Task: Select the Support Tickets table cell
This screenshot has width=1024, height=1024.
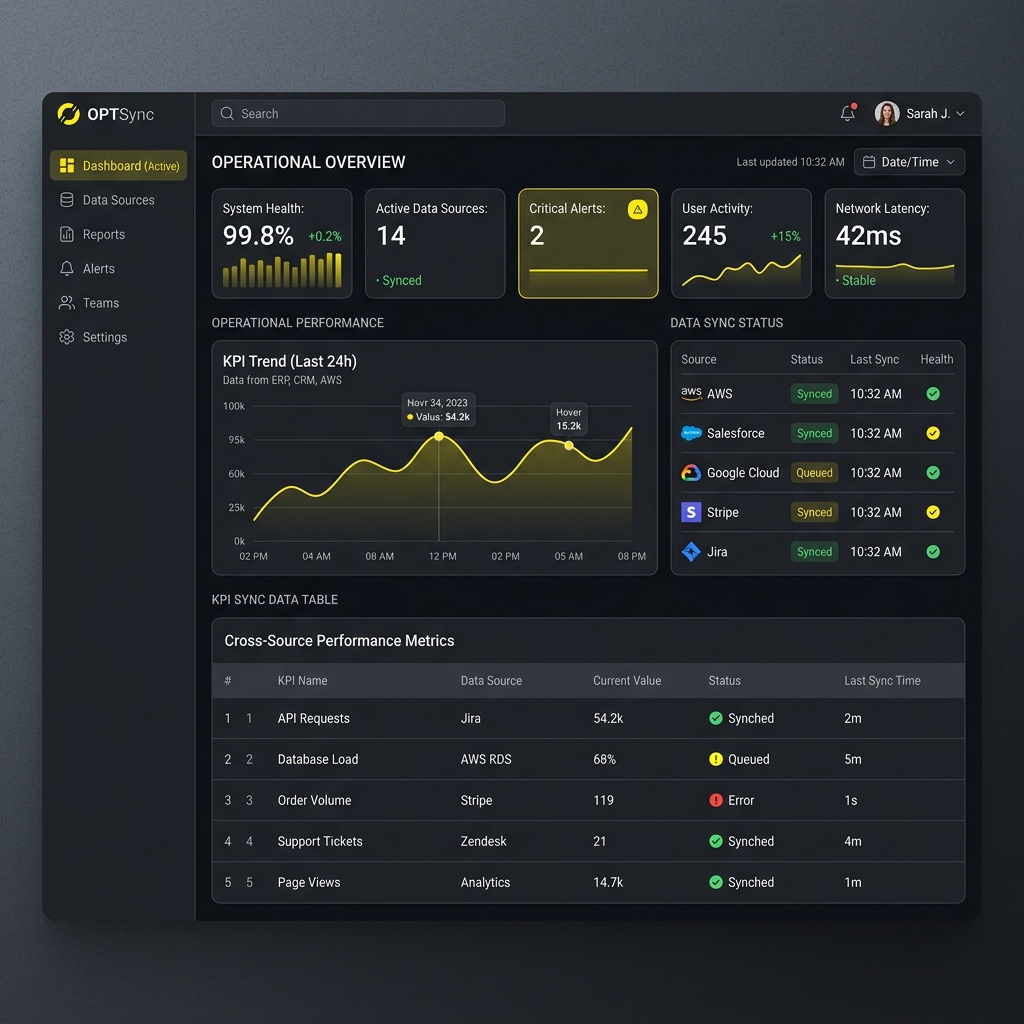Action: pyautogui.click(x=320, y=841)
